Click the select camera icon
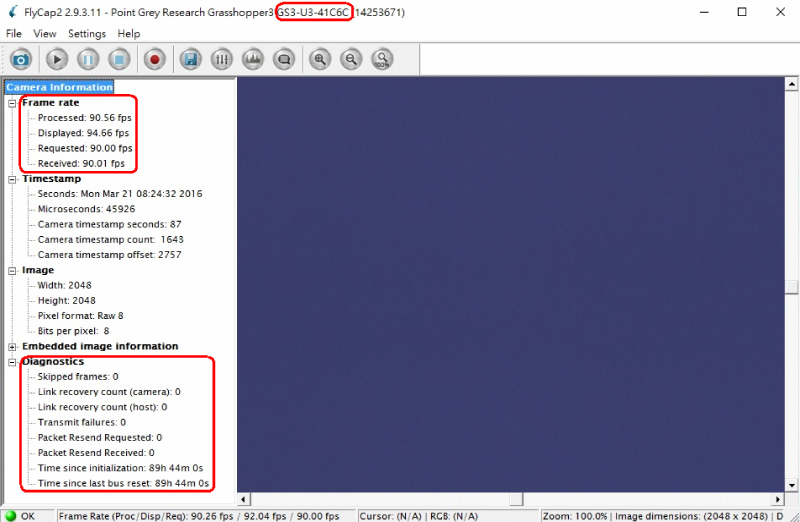 click(x=22, y=59)
